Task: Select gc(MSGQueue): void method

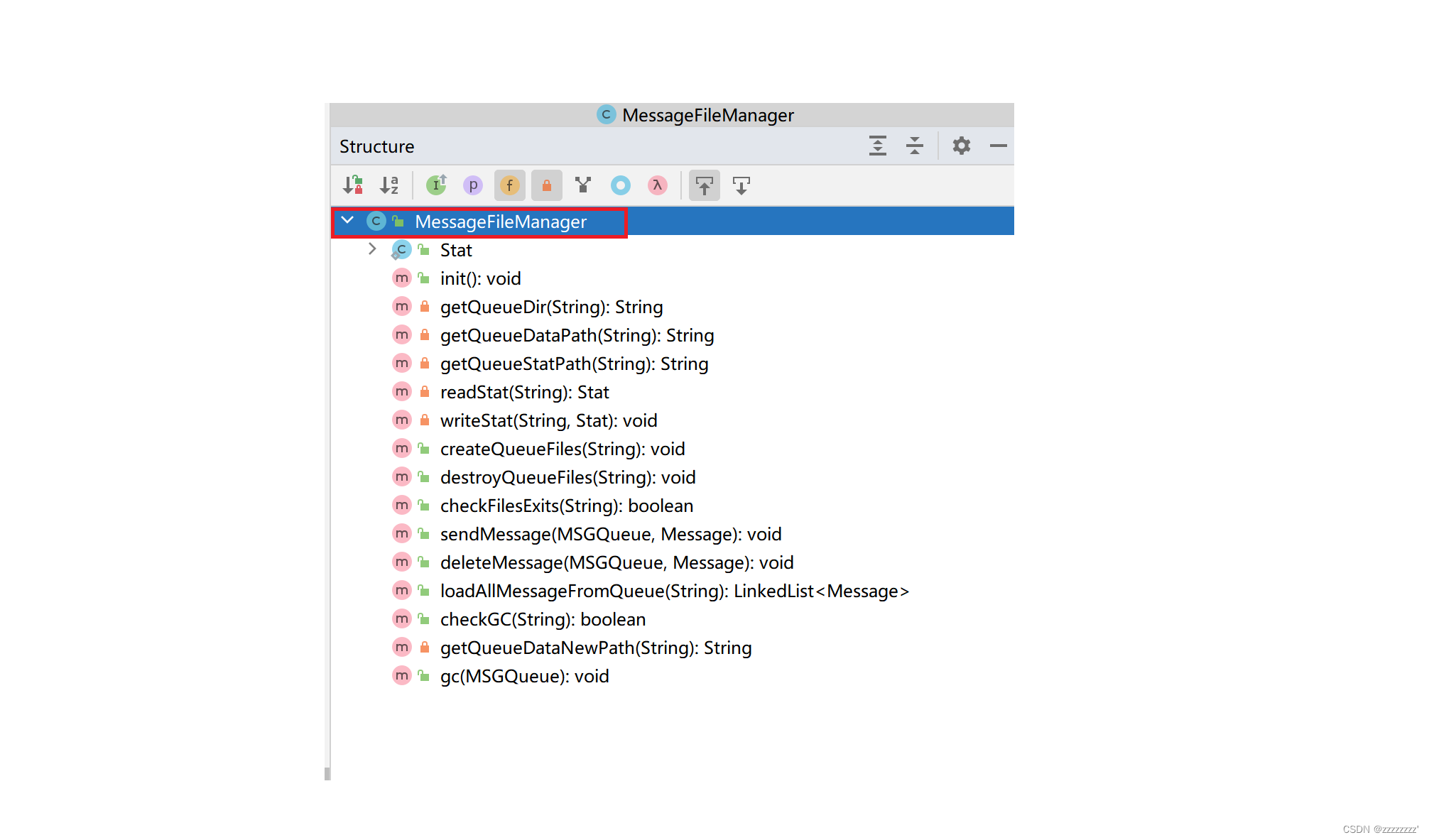Action: click(673, 676)
